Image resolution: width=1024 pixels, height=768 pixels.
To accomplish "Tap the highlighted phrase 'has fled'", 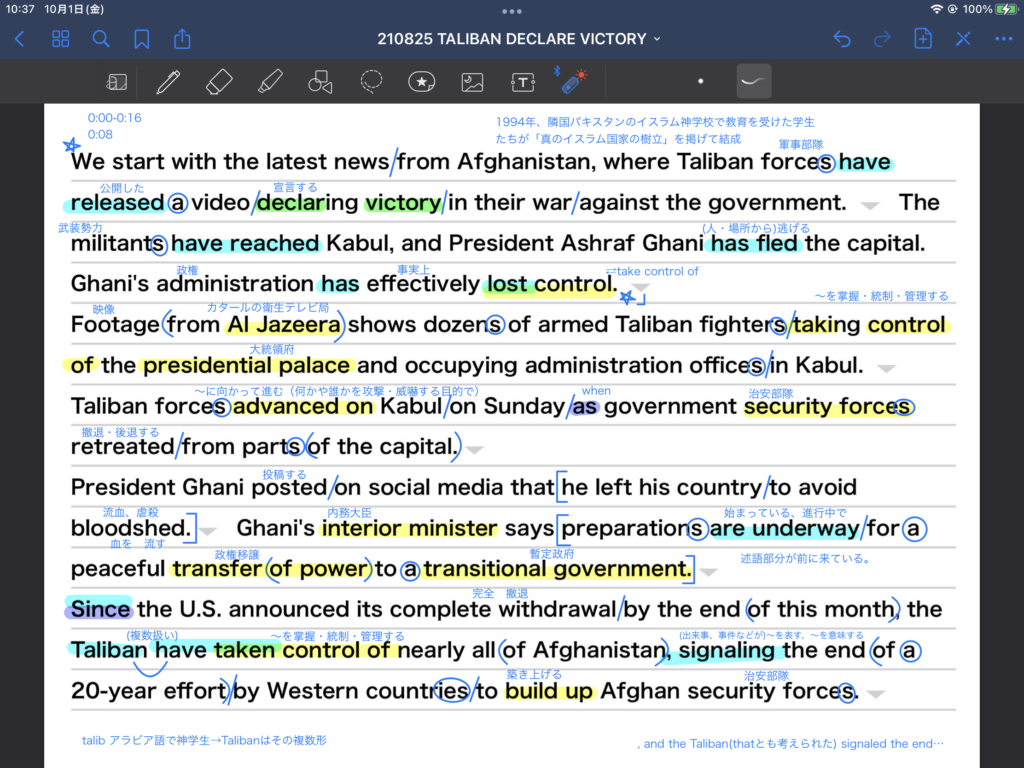I will (754, 243).
